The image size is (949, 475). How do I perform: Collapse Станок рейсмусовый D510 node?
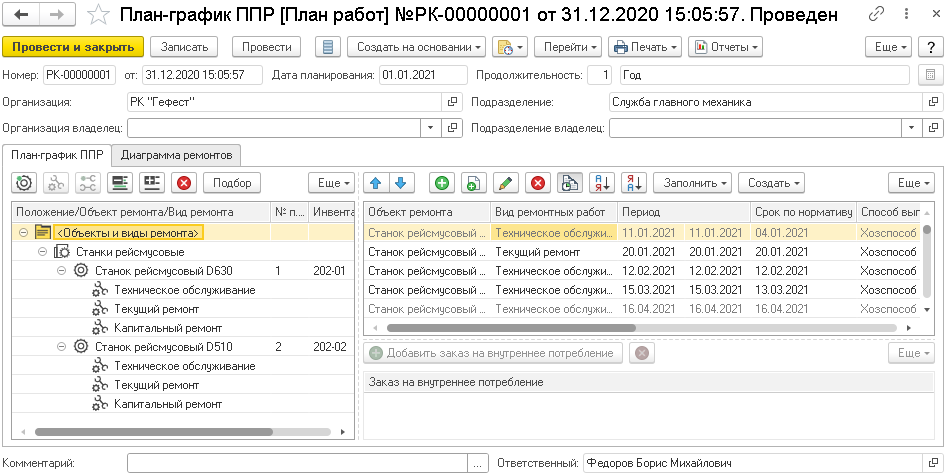click(61, 347)
